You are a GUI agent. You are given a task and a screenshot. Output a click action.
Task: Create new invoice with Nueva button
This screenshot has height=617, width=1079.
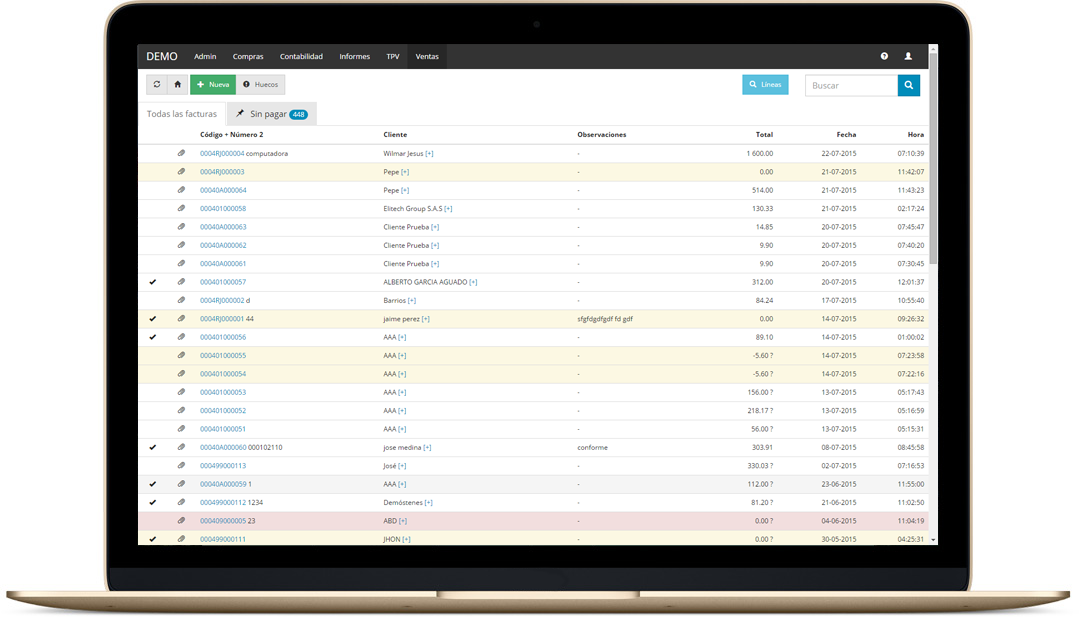[213, 85]
